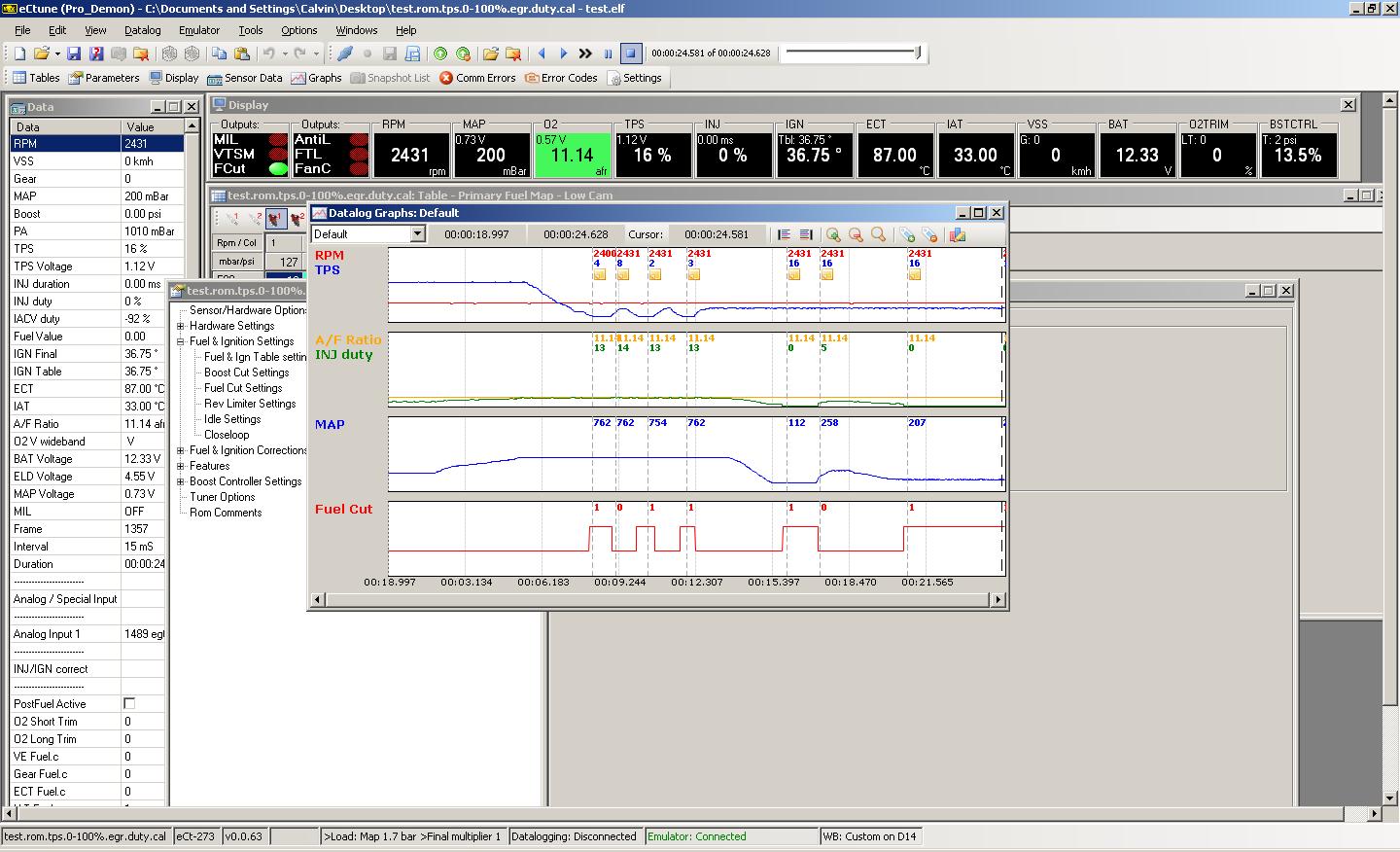The image size is (1400, 852).
Task: Open the Emulator menu
Action: (x=199, y=30)
